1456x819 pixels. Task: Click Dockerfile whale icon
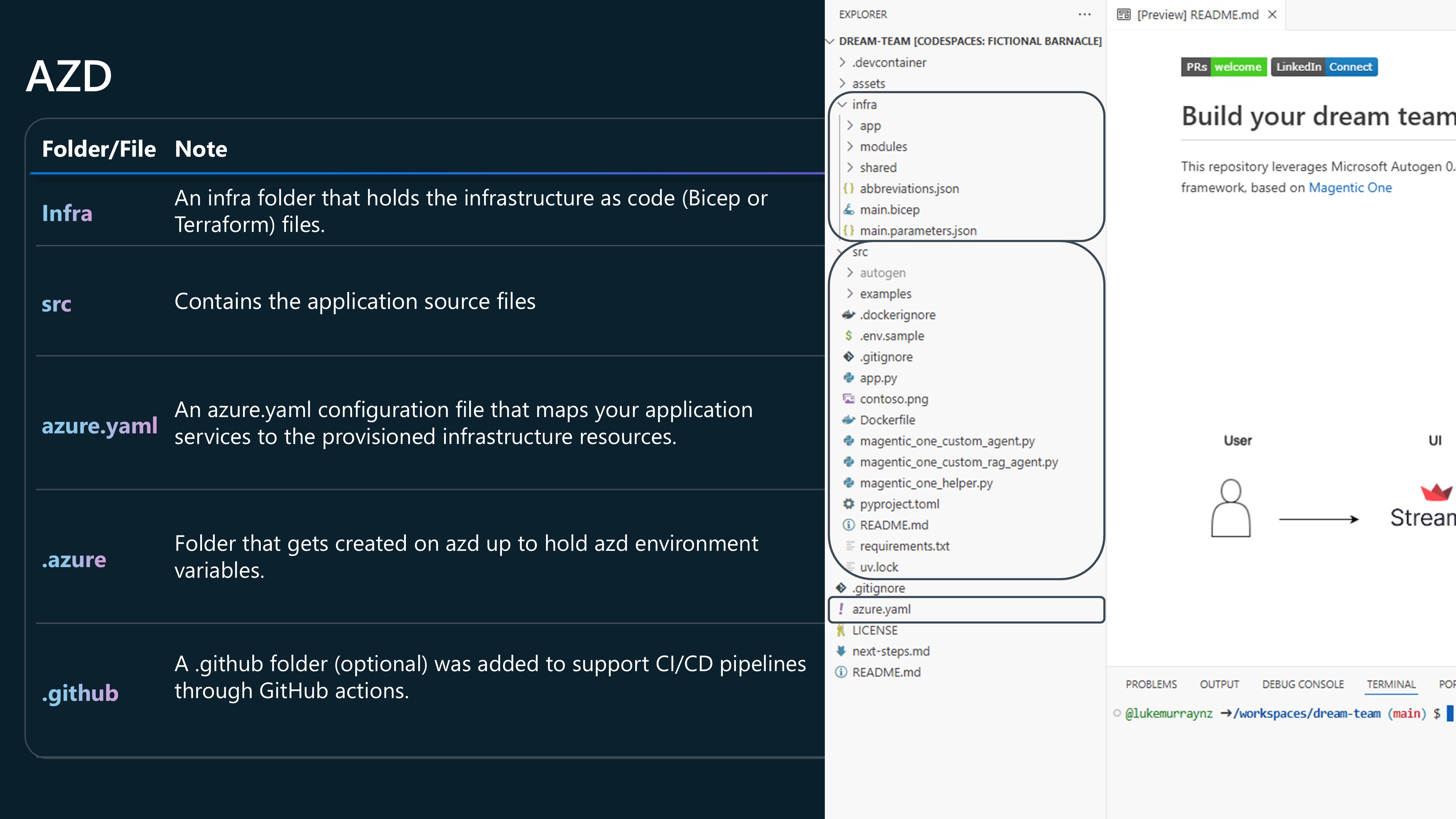pyautogui.click(x=848, y=420)
